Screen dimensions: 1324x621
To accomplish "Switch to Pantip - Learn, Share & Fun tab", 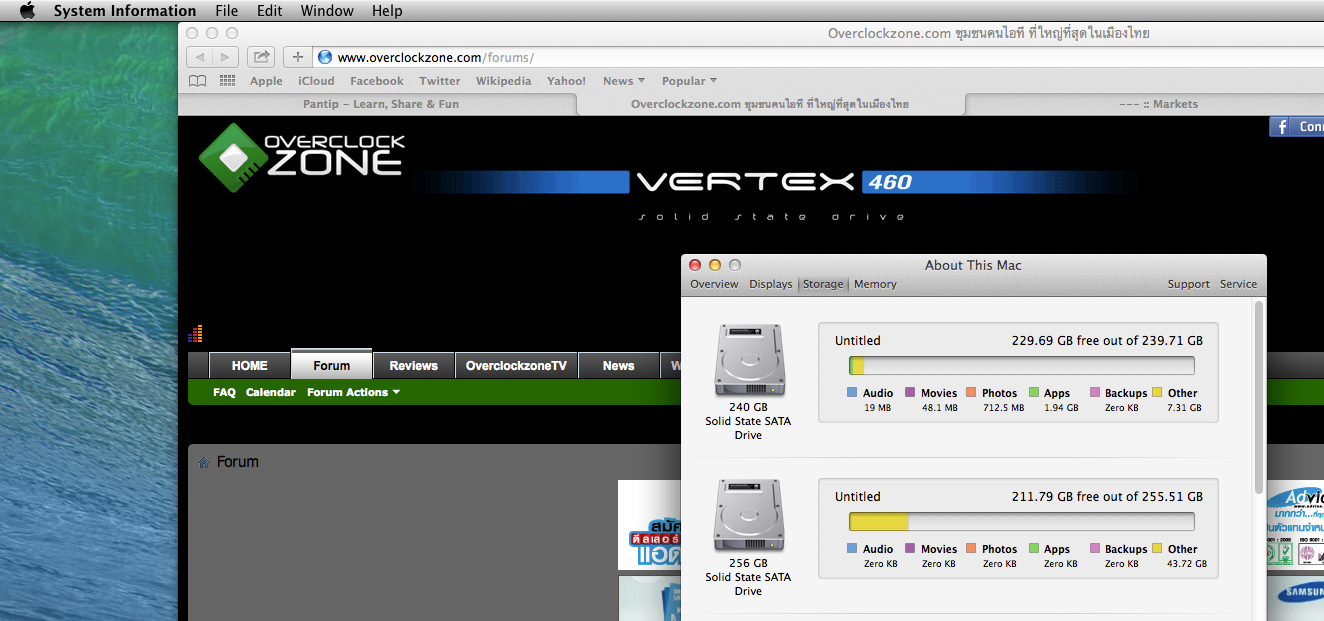I will [x=380, y=104].
